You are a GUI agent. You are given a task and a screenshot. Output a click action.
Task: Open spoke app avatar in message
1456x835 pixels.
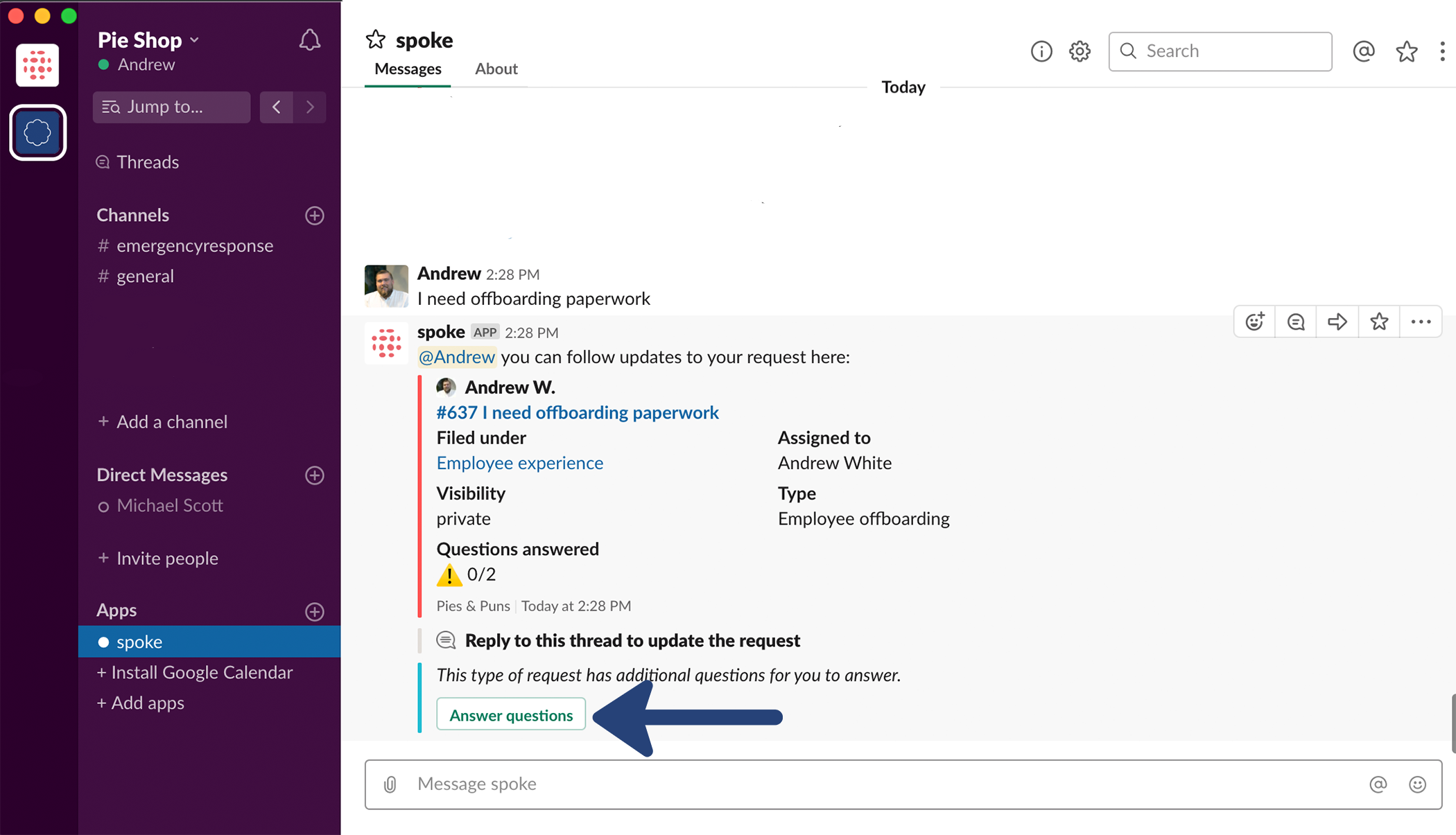click(x=386, y=344)
